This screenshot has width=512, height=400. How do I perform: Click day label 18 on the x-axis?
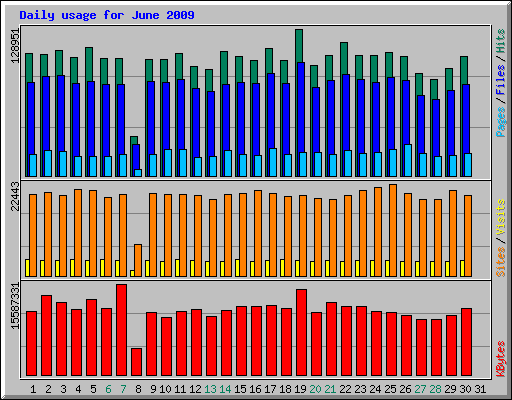[285, 389]
